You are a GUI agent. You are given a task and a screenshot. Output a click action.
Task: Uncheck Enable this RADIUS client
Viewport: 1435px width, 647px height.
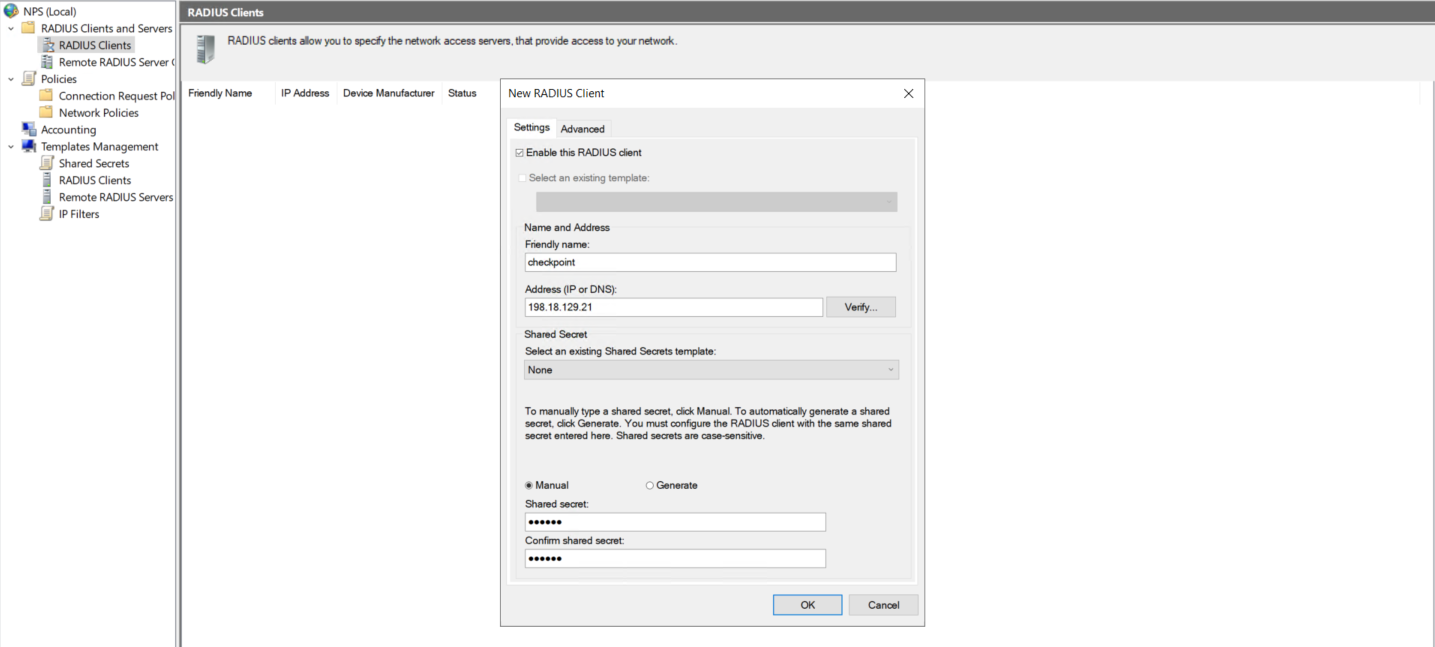(x=519, y=153)
